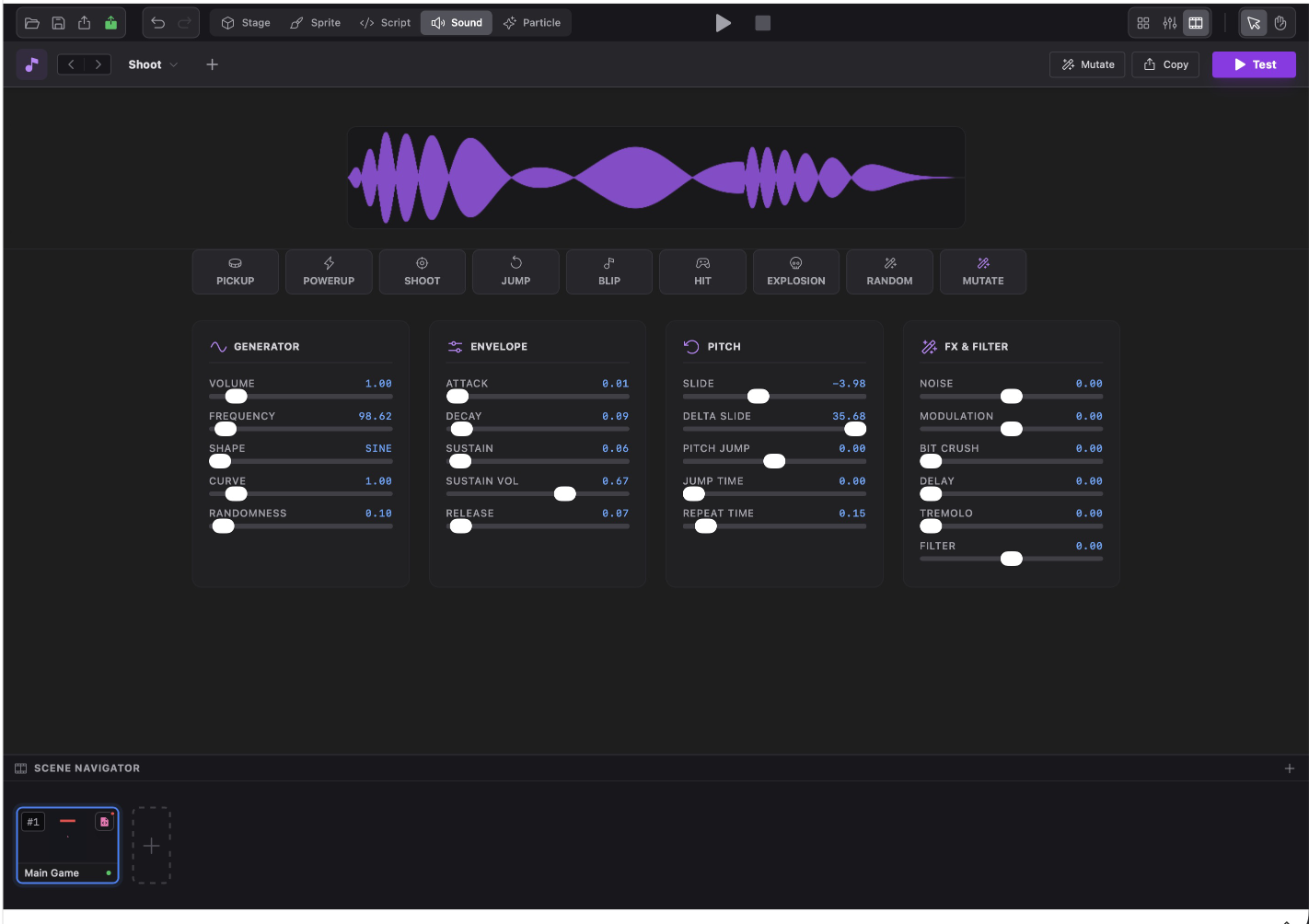
Task: Add a new sound with plus icon
Action: 213,64
